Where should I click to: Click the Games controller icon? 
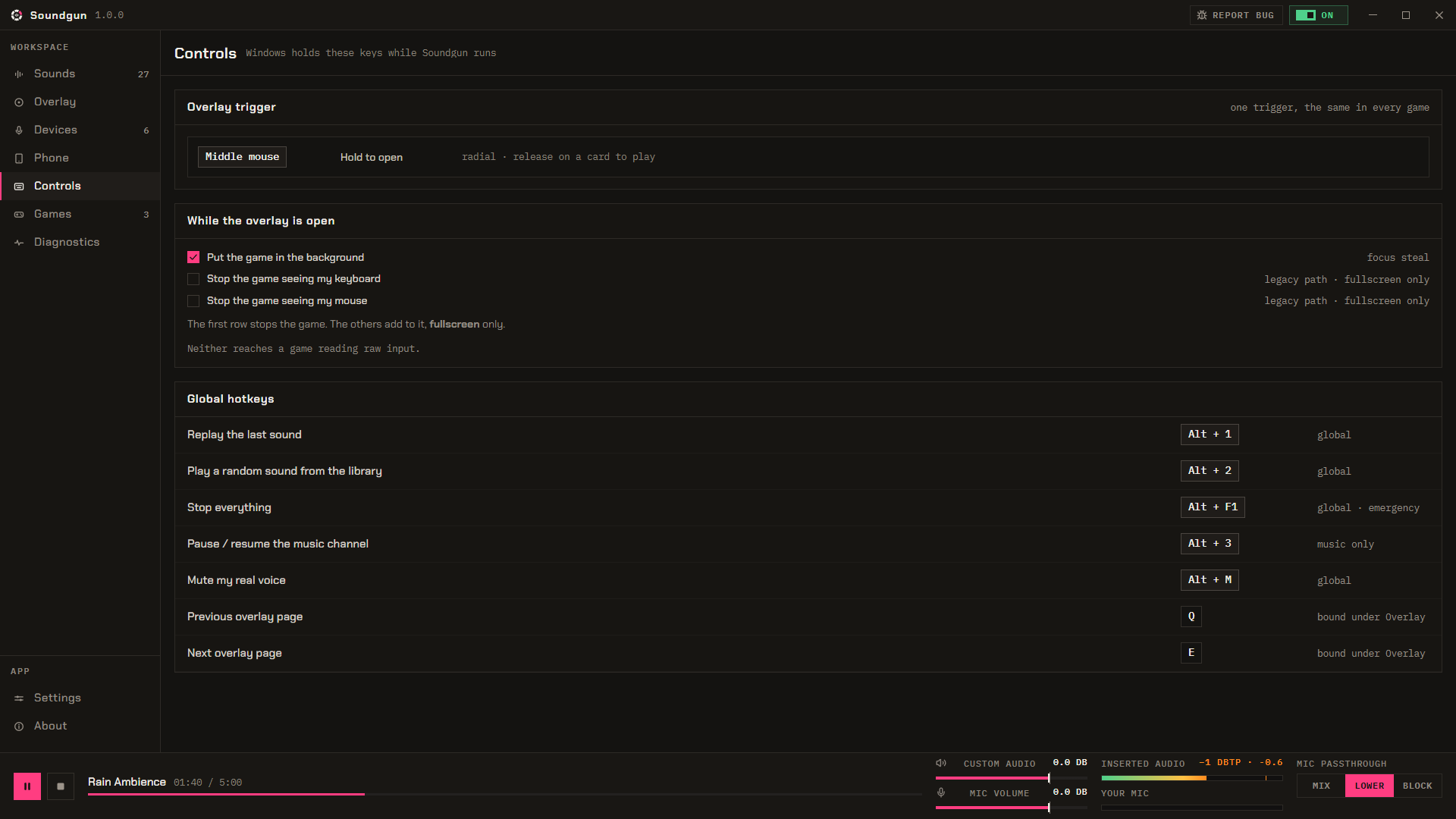tap(19, 214)
